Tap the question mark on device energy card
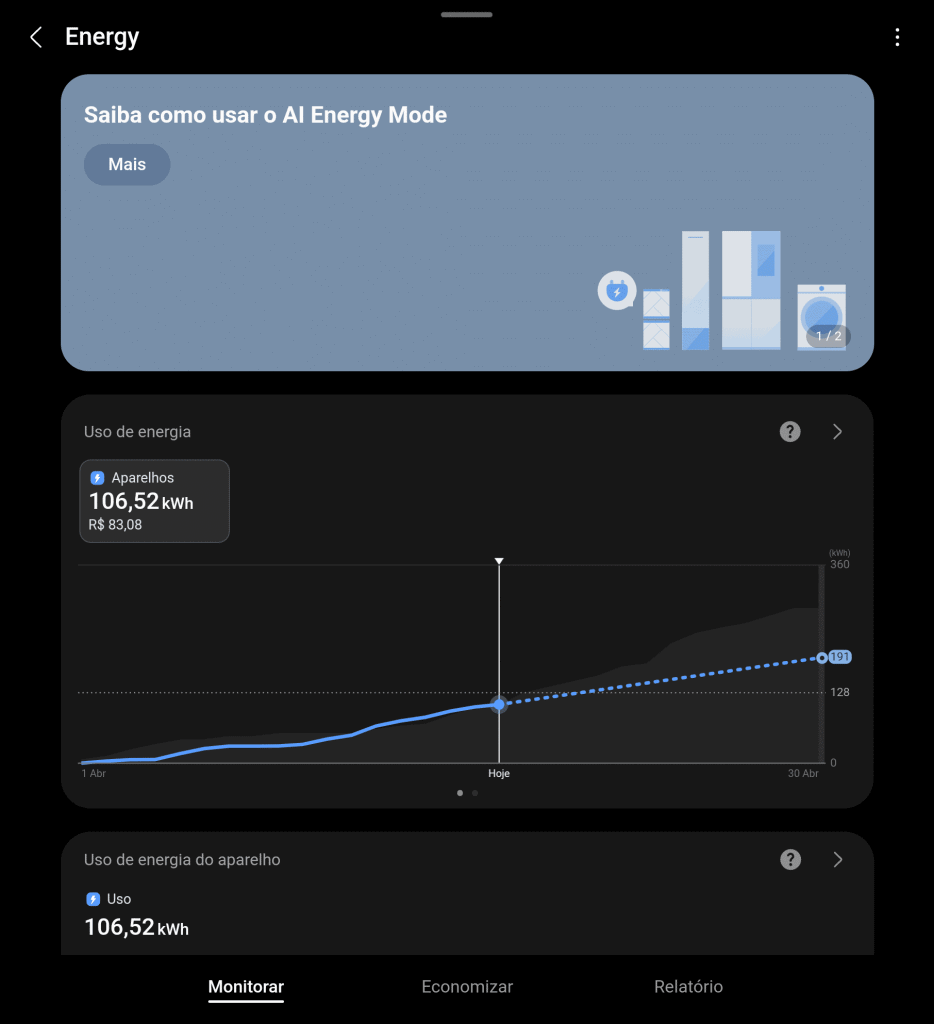 tap(790, 859)
